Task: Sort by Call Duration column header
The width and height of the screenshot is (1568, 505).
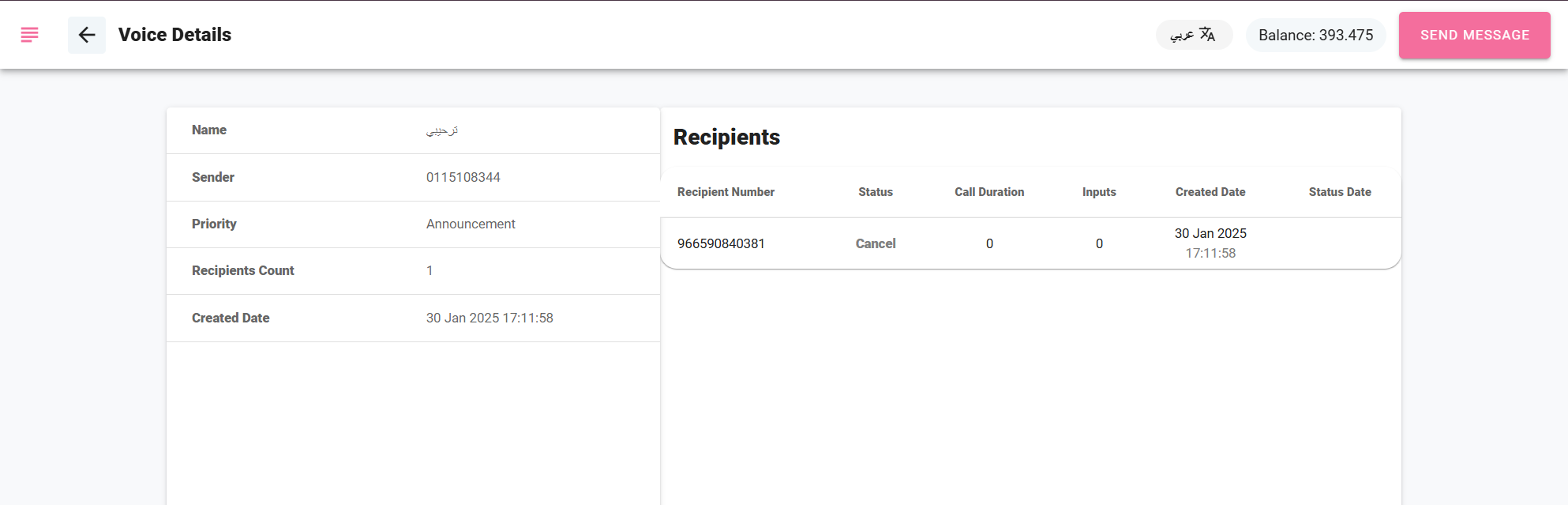Action: click(989, 192)
